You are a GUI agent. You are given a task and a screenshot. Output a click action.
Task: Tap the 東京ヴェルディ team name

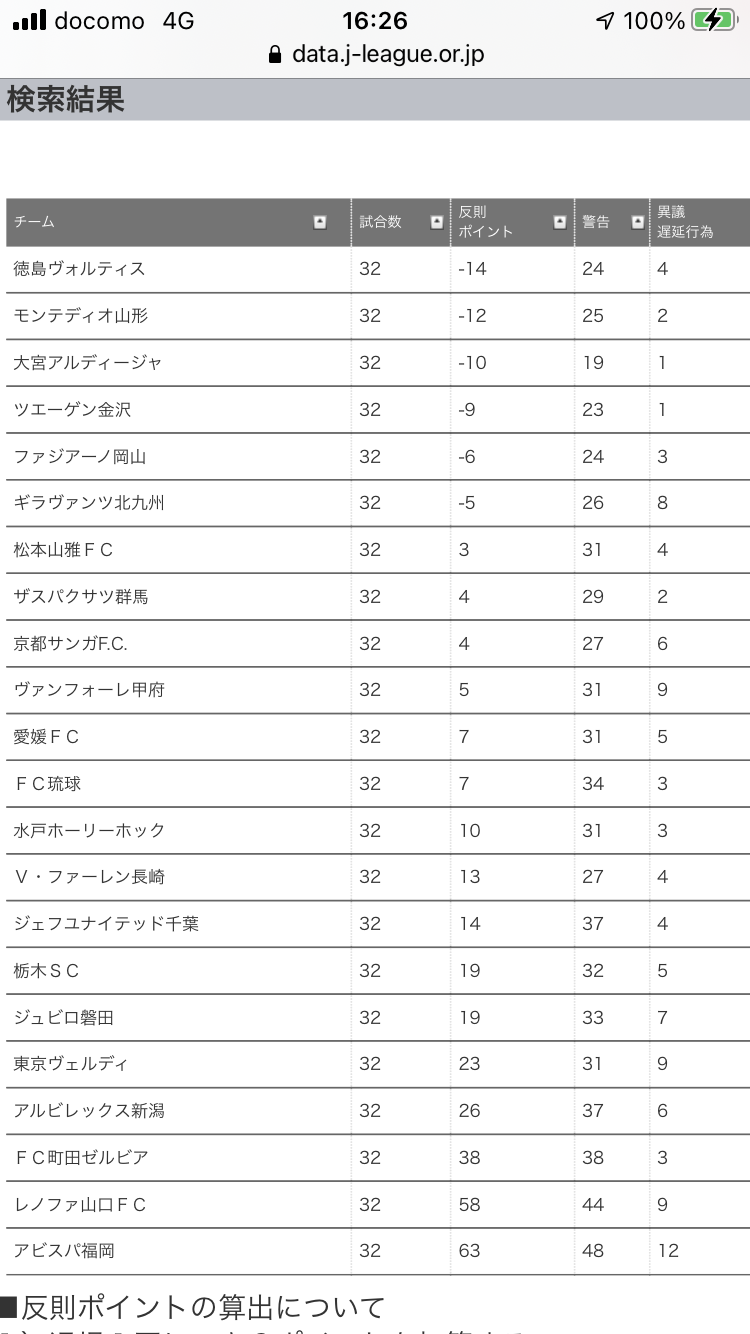(x=71, y=1063)
